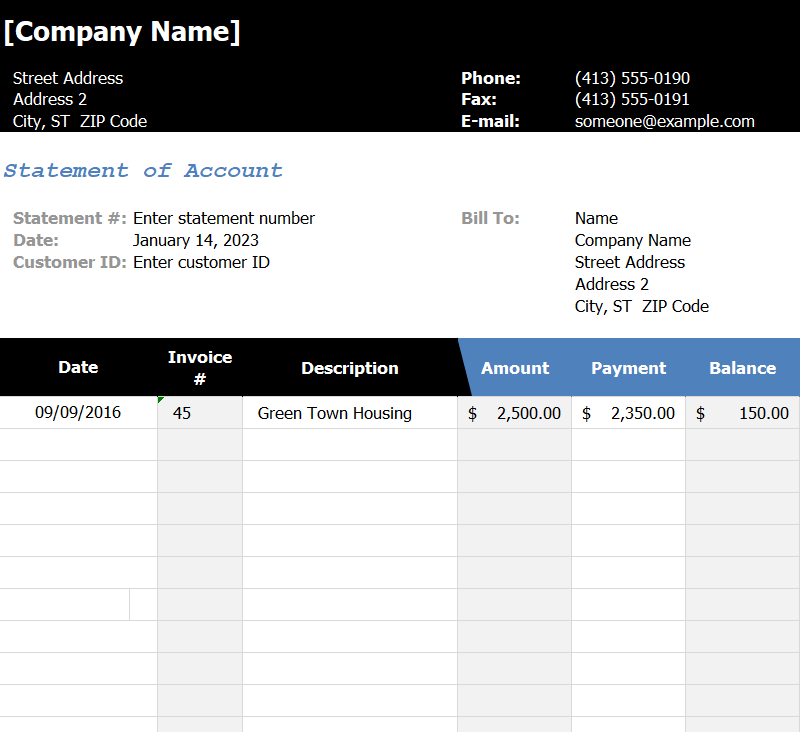Click the Statement of Account heading
This screenshot has height=732, width=805.
[x=143, y=170]
